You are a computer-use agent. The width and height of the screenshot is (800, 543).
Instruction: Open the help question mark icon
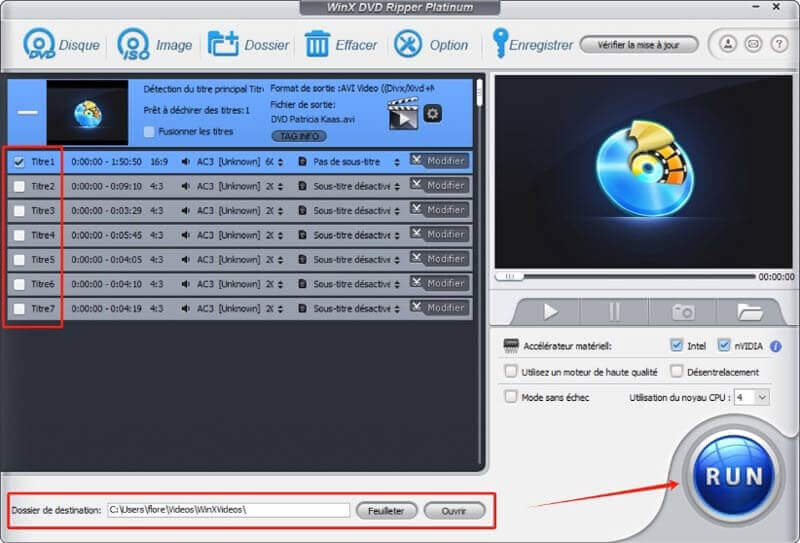pos(779,44)
